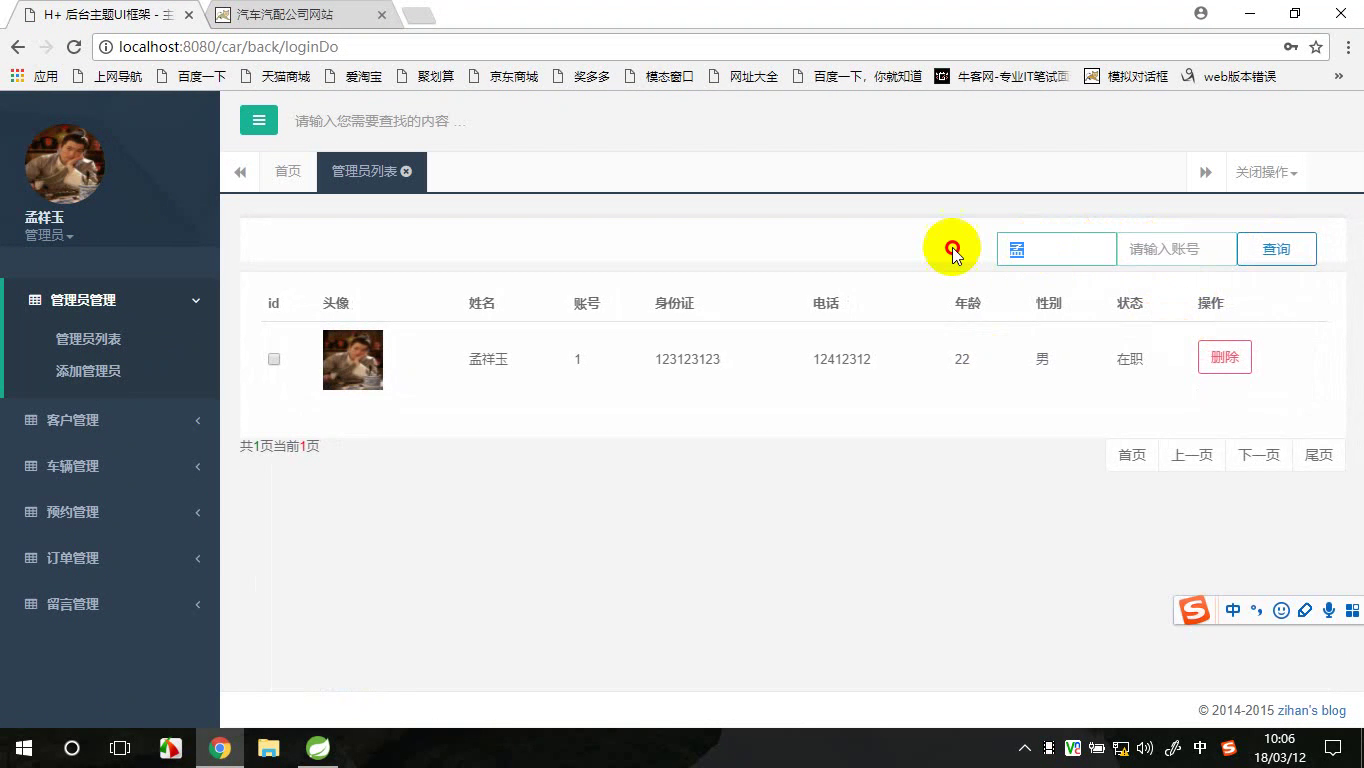Click the browser back arrow
The image size is (1364, 768).
click(17, 47)
